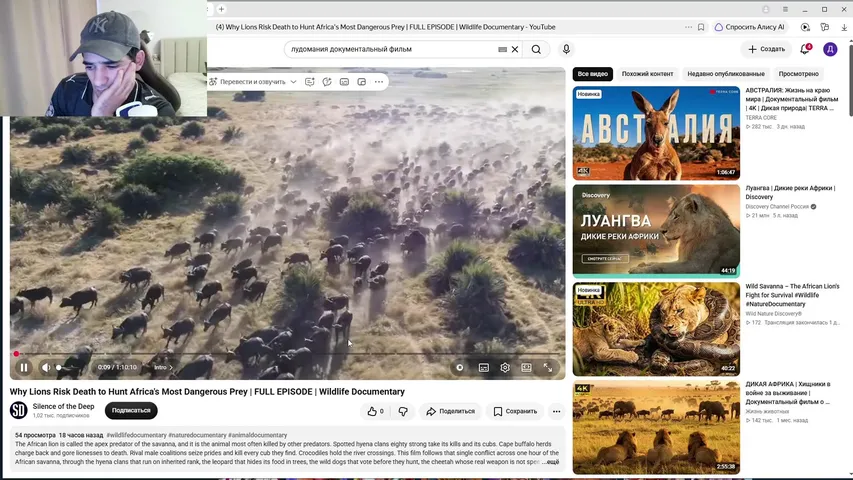853x480 pixels.
Task: Start voice search with the microphone
Action: [x=566, y=49]
